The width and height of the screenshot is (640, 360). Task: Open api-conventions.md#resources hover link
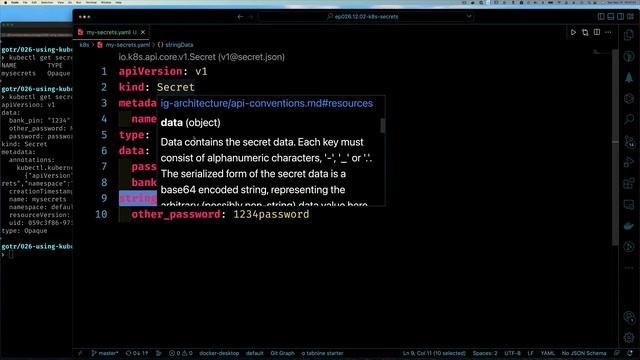point(267,104)
